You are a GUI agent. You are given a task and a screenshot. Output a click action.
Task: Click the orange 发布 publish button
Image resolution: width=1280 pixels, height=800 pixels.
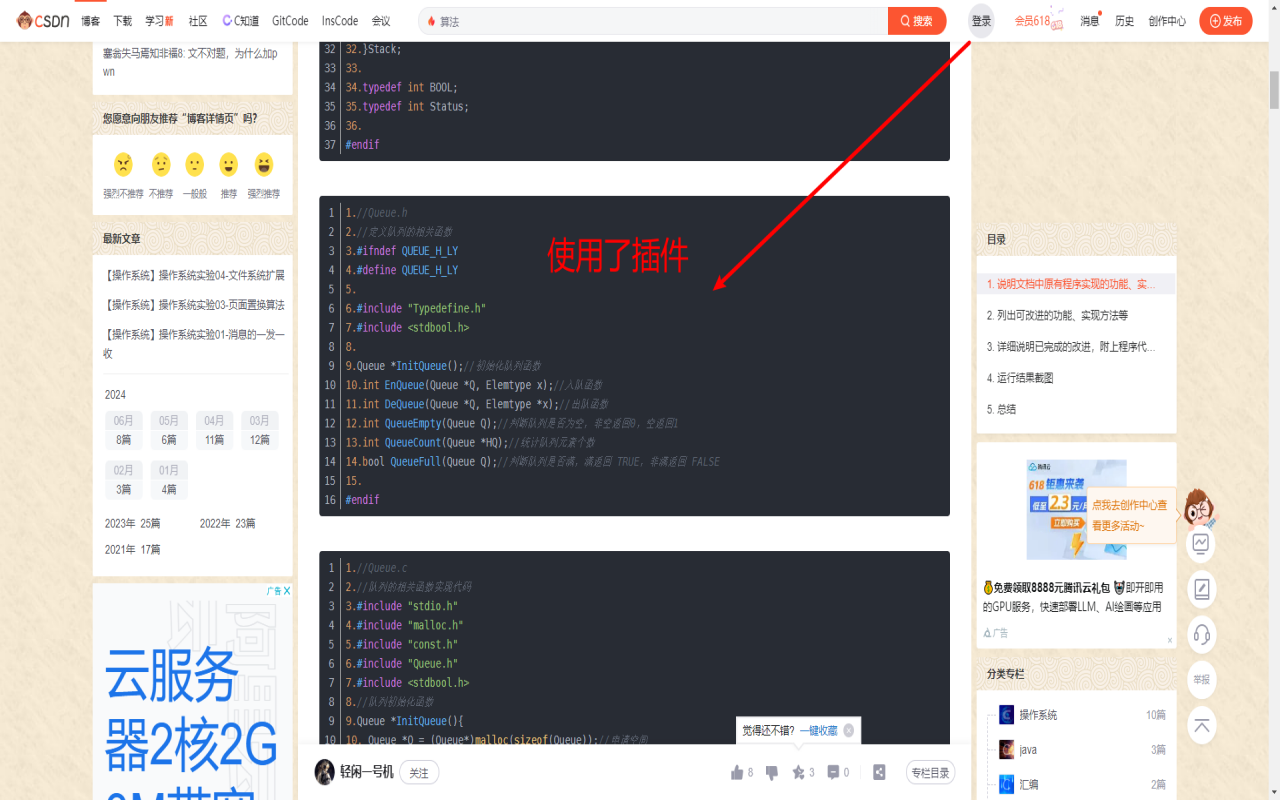(1225, 20)
